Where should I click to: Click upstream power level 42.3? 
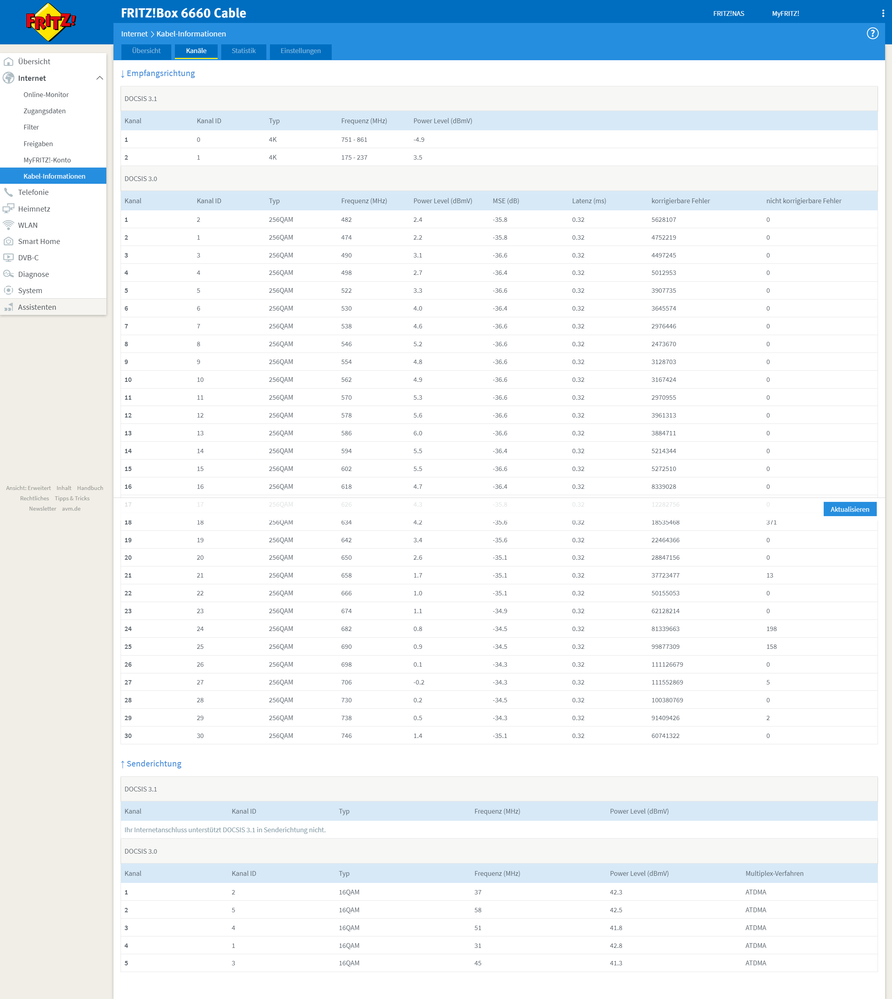point(615,893)
